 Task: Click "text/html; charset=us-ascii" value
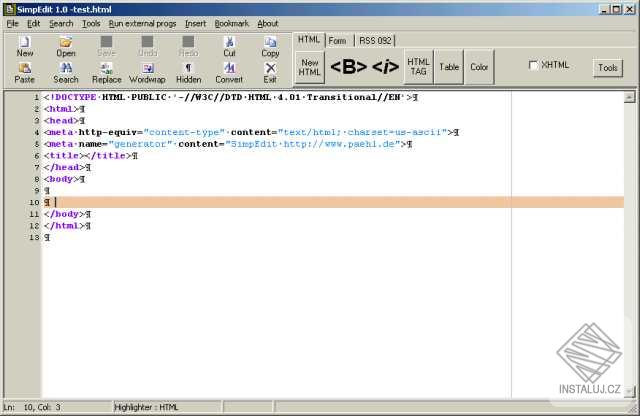tap(362, 132)
